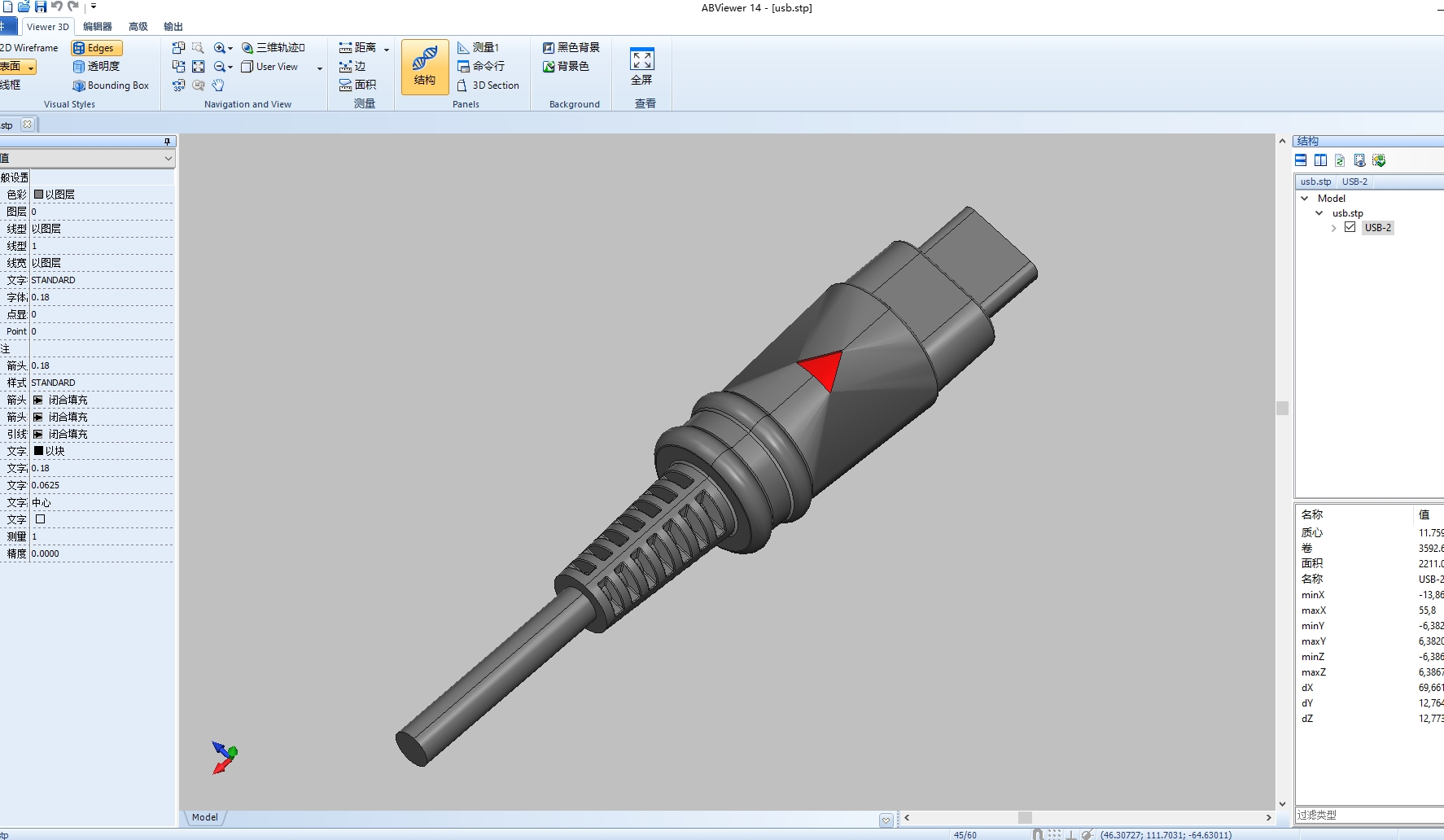Open the Quick Access Toolbar customize arrow
This screenshot has width=1444, height=840.
[x=94, y=7]
